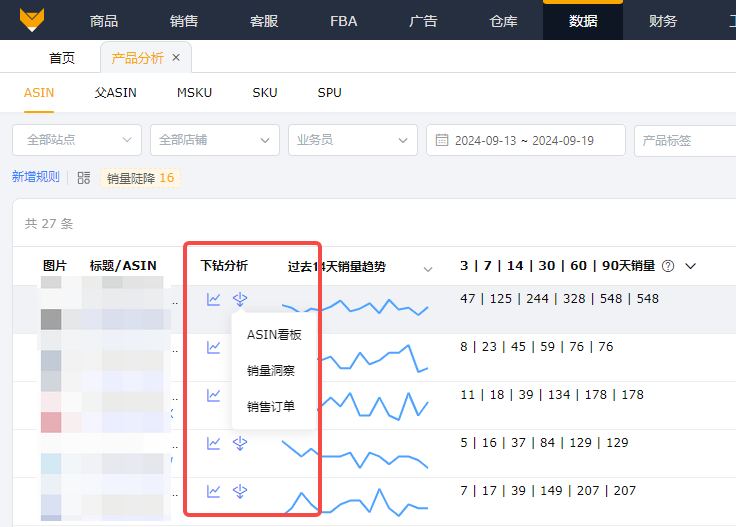Viewport: 736px width, 527px height.
Task: Click the rule grid layout icon
Action: point(84,178)
